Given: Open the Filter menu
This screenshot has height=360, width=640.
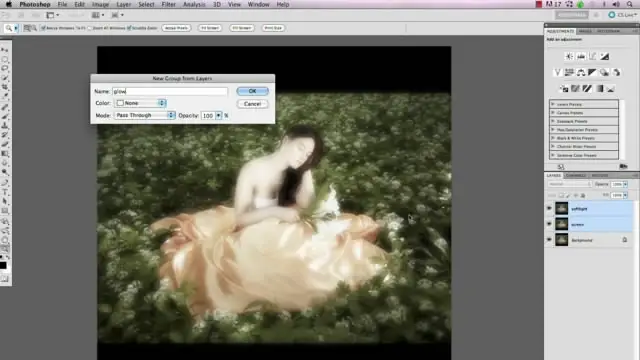Looking at the screenshot, I should (168, 4).
